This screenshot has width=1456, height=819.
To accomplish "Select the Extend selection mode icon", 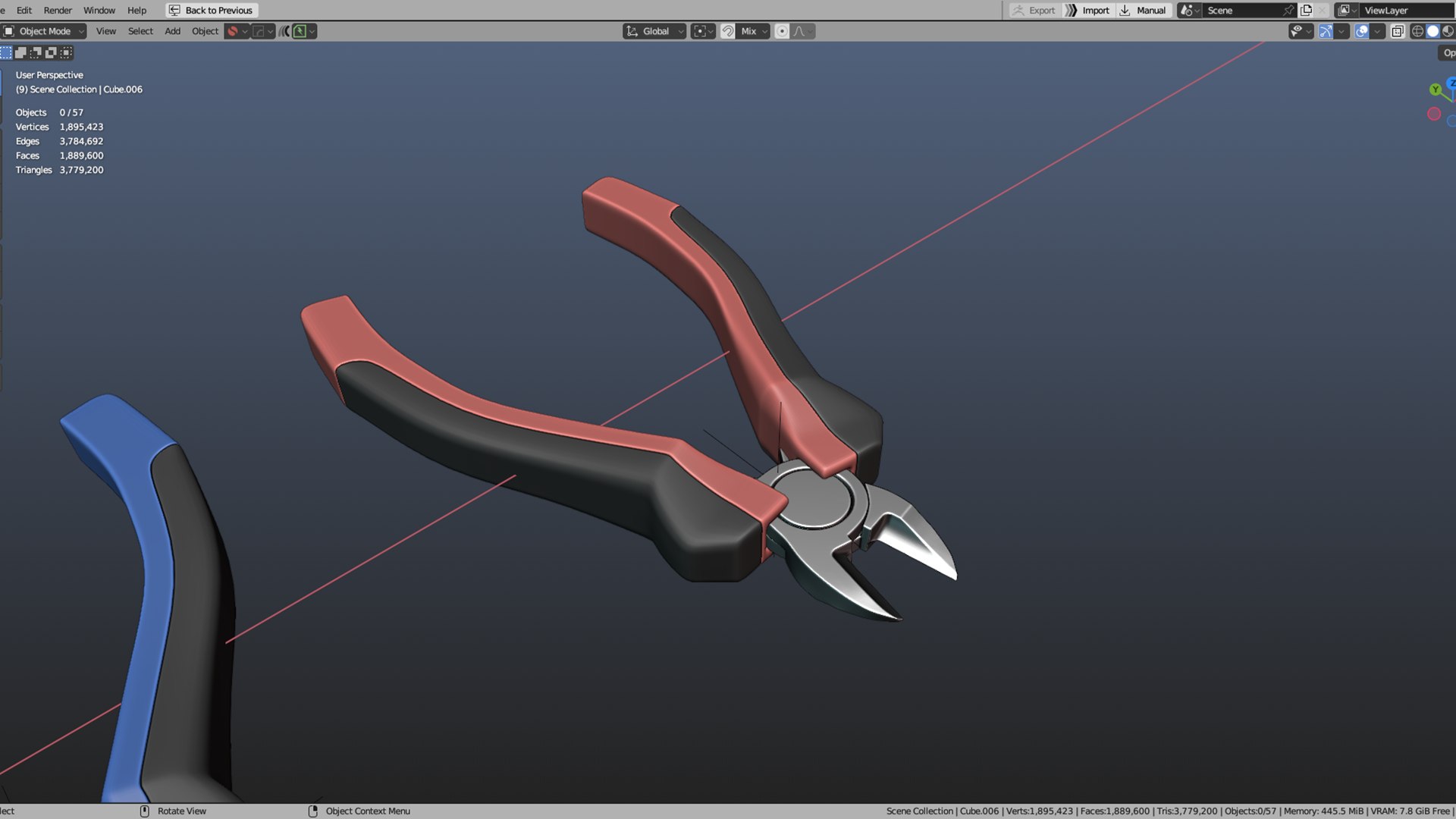I will (x=21, y=52).
